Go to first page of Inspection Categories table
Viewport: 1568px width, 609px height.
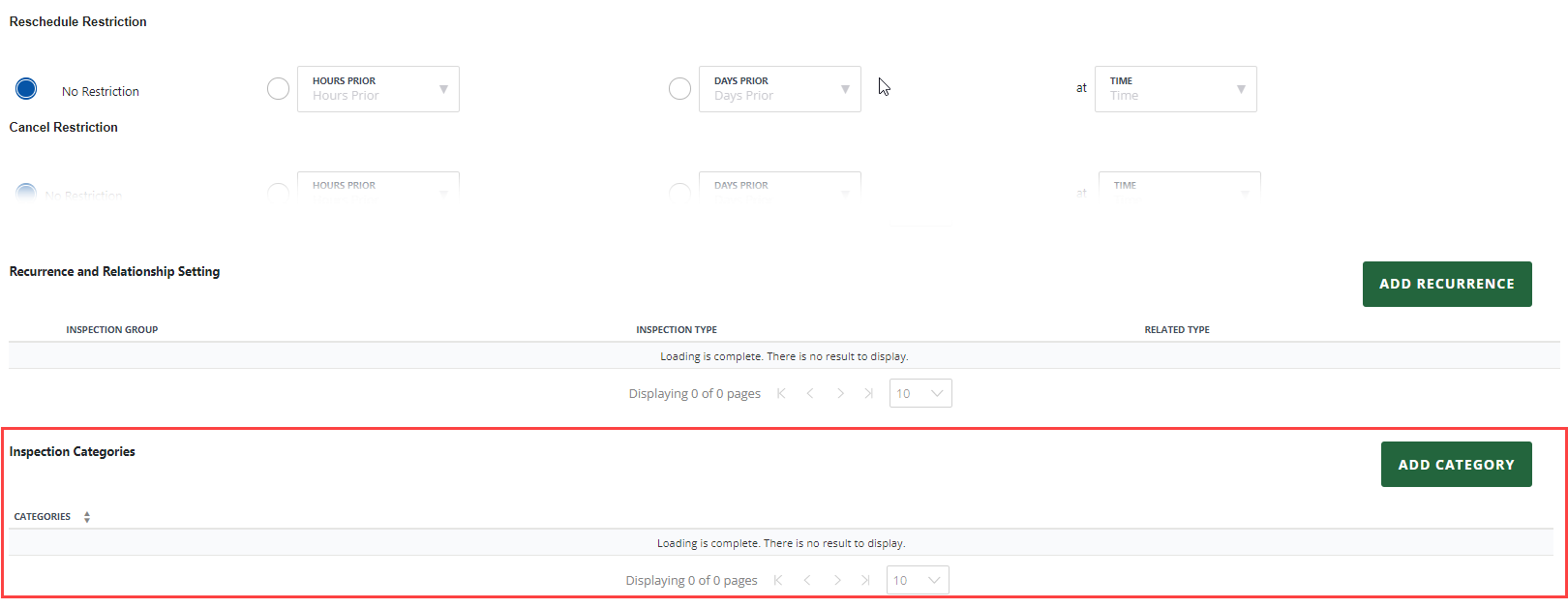[x=778, y=580]
